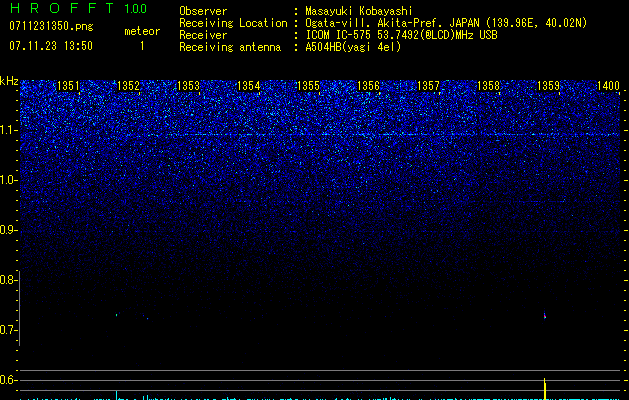The height and width of the screenshot is (400, 629).
Task: Click the 1357 time marker
Action: click(428, 86)
